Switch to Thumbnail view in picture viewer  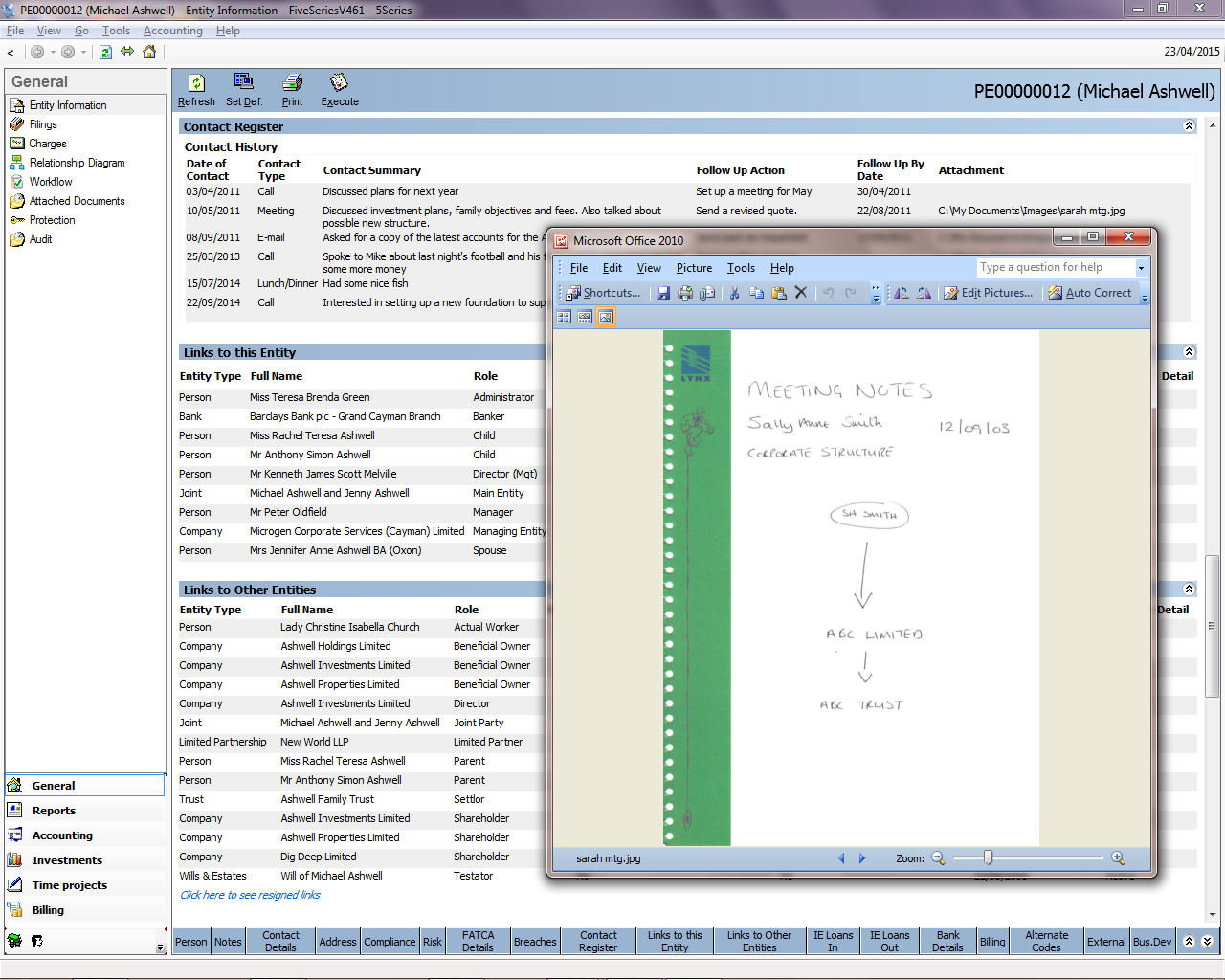click(564, 317)
